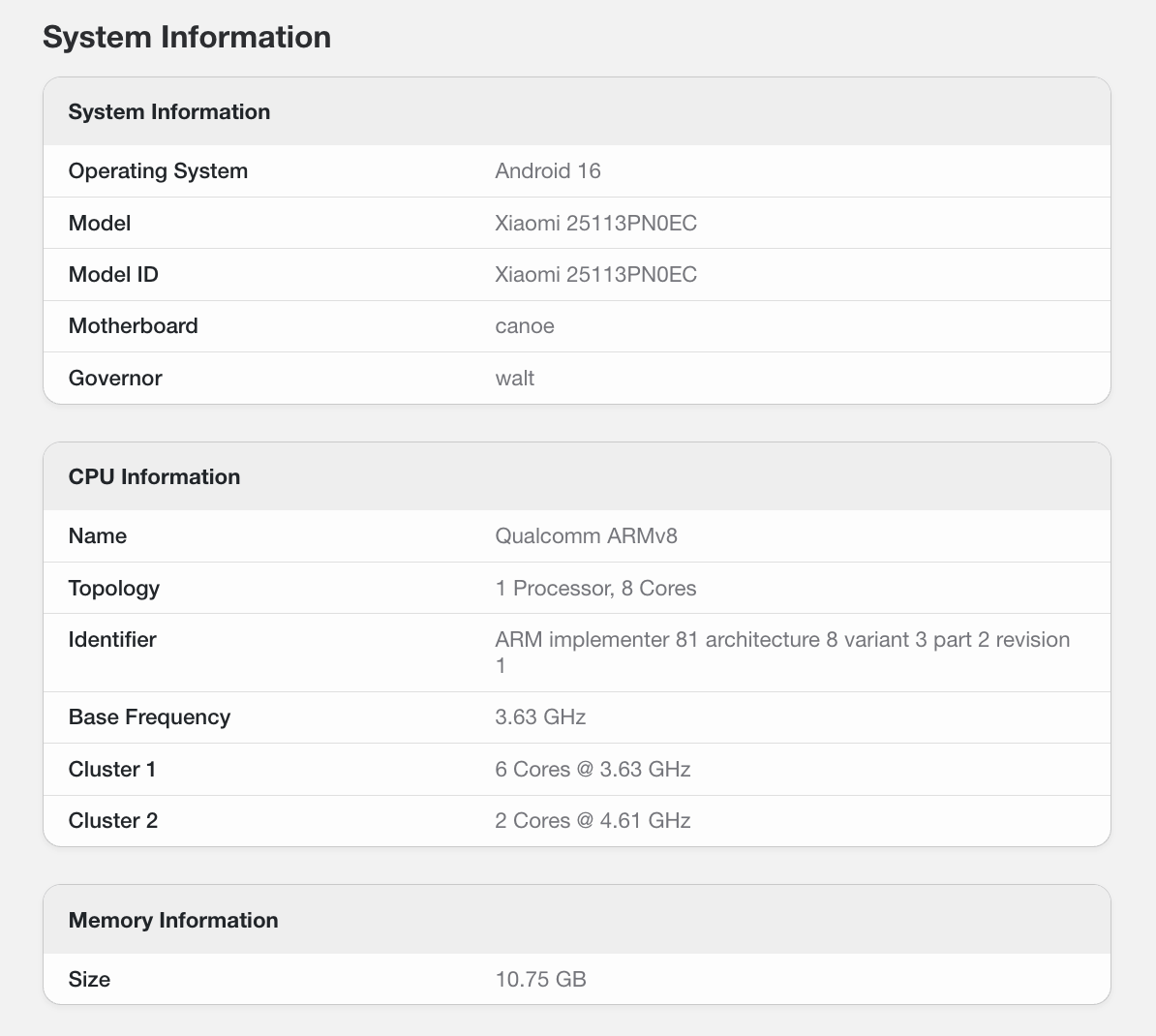1156x1036 pixels.
Task: Select the Operating System row label
Action: (x=158, y=171)
